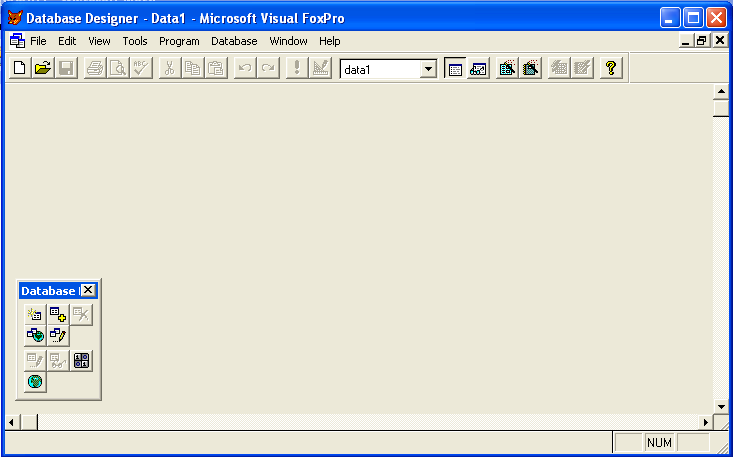Screen dimensions: 733x457
Task: Click the FoxPro fox icon in title bar
Action: coord(15,18)
